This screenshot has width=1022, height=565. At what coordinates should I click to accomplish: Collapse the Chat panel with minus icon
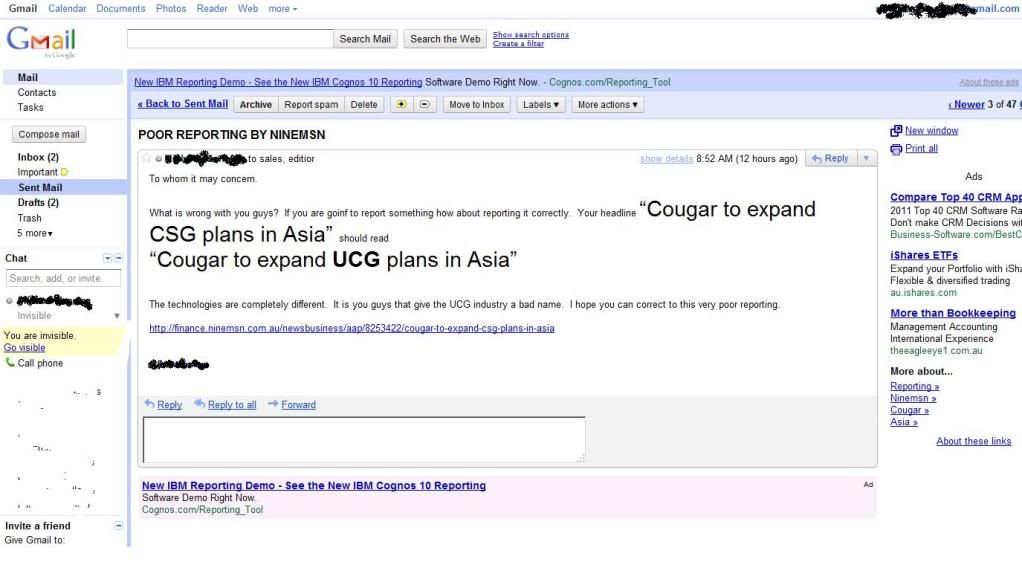point(119,258)
